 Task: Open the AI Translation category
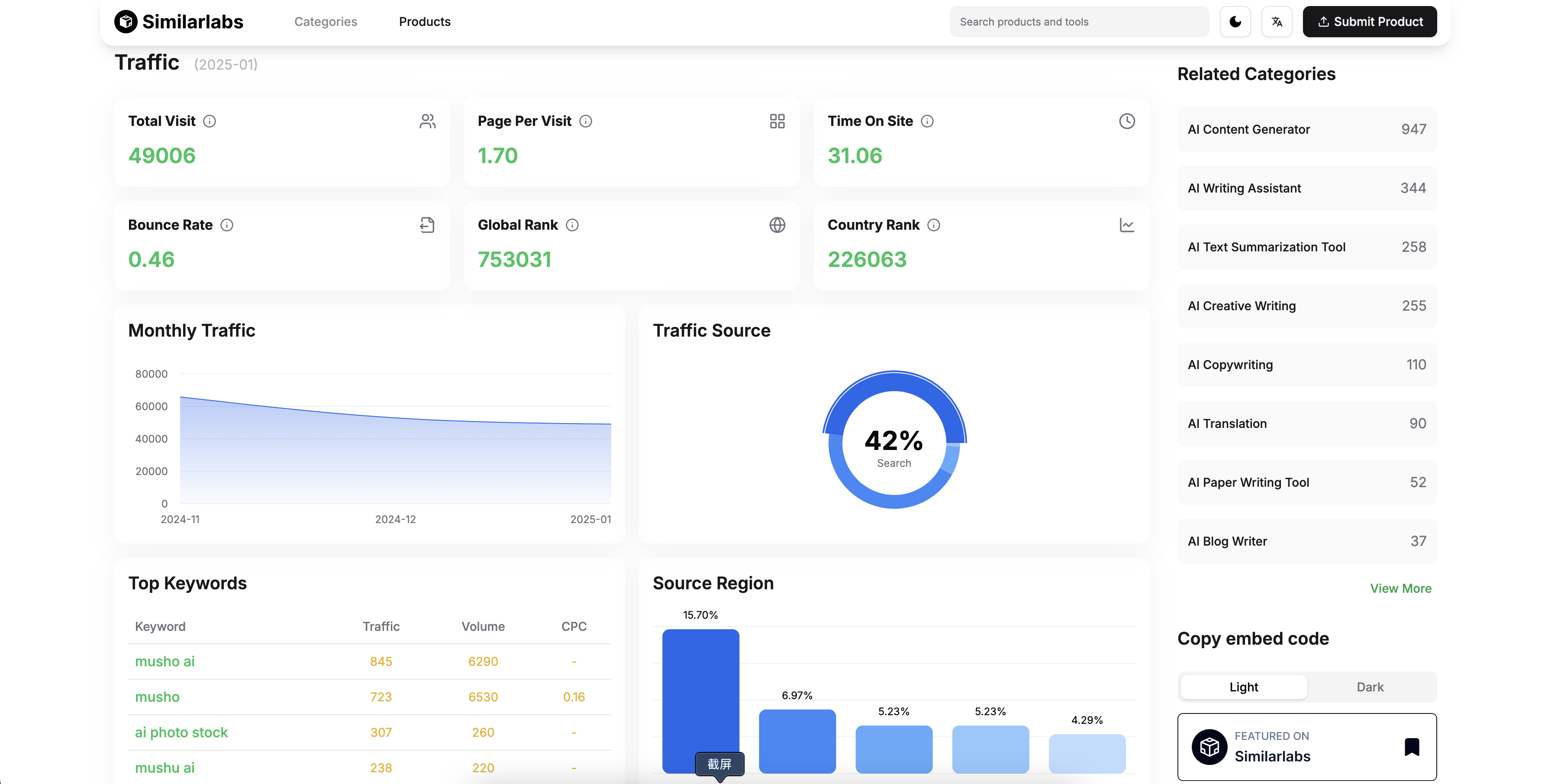(1306, 424)
